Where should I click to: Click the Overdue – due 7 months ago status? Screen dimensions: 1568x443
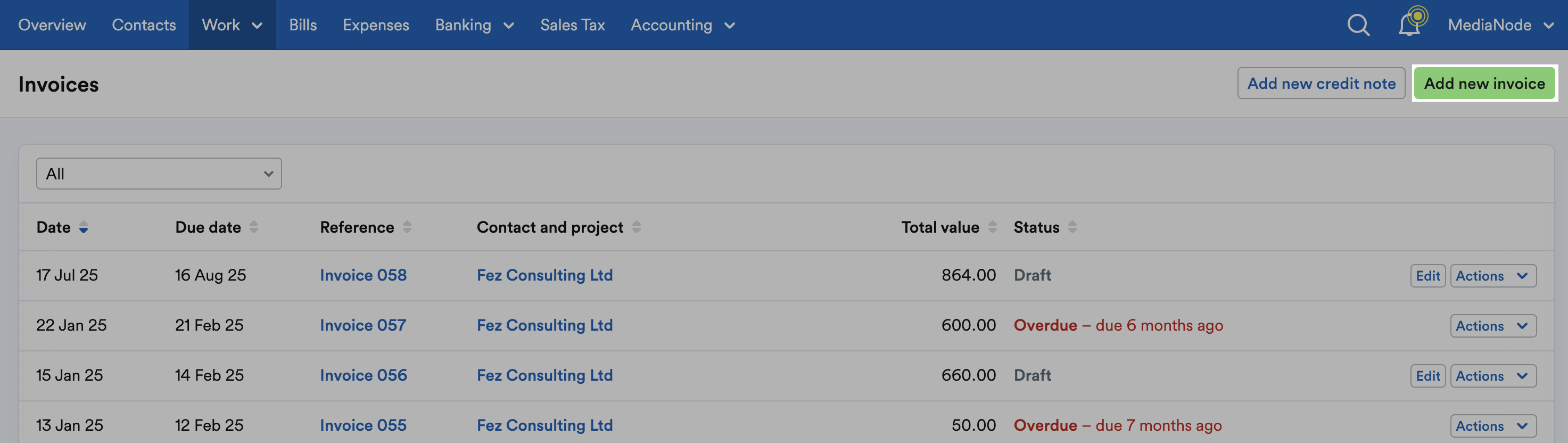pyautogui.click(x=1118, y=425)
